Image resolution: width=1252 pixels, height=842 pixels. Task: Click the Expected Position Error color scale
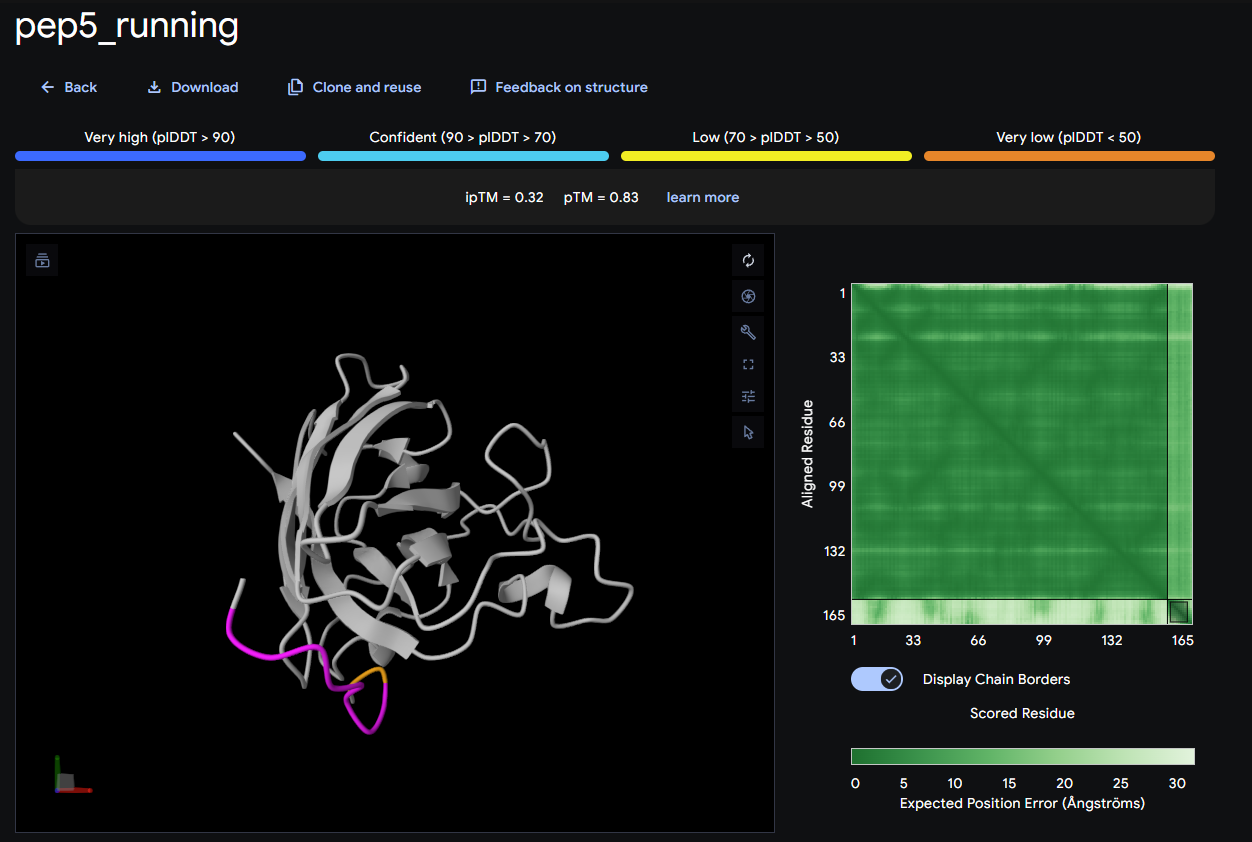[1022, 756]
